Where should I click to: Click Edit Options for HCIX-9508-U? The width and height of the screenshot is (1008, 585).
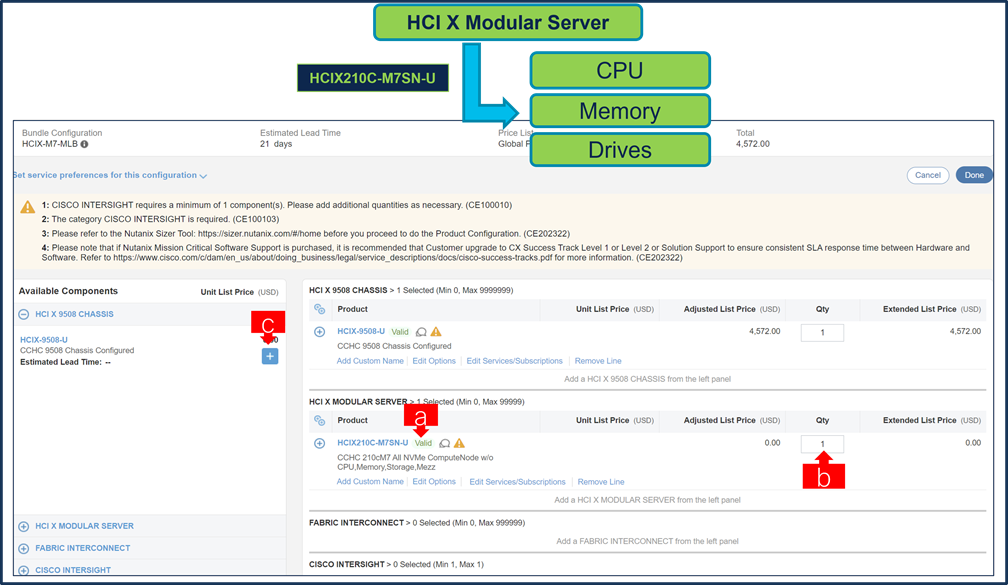(434, 361)
